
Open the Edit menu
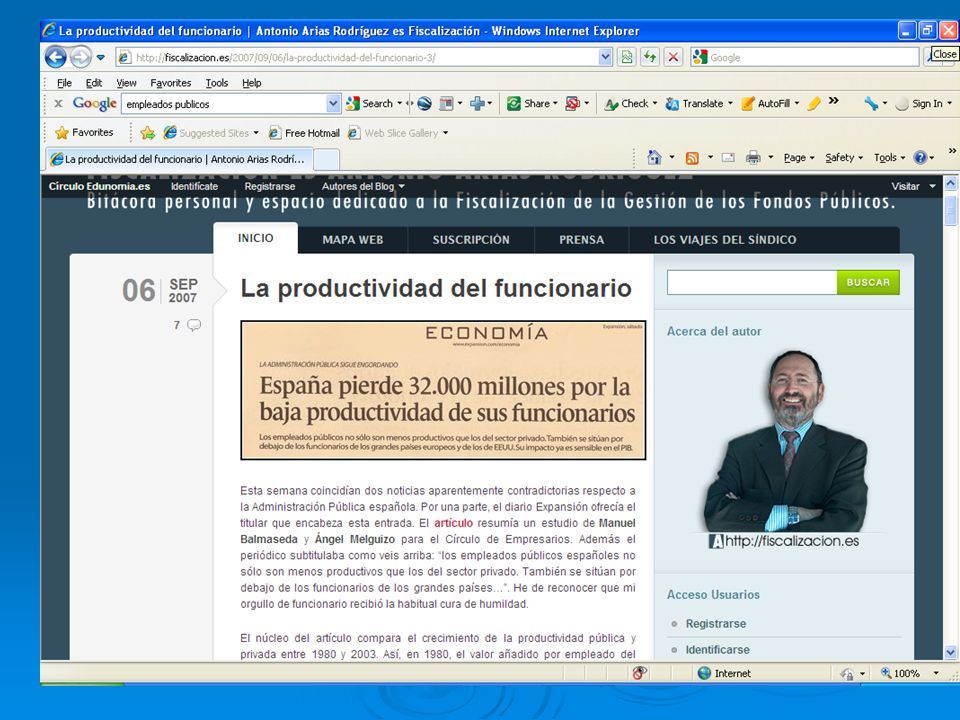click(x=94, y=83)
